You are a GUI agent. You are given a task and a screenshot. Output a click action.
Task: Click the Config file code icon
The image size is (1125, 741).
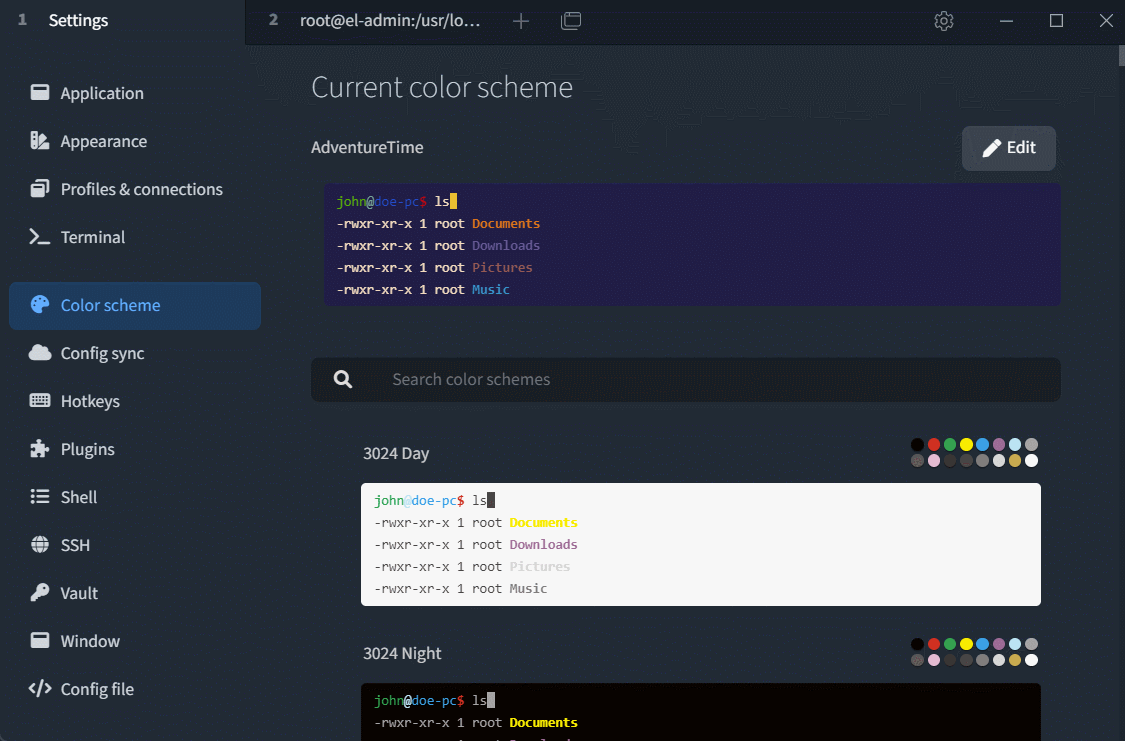[39, 689]
